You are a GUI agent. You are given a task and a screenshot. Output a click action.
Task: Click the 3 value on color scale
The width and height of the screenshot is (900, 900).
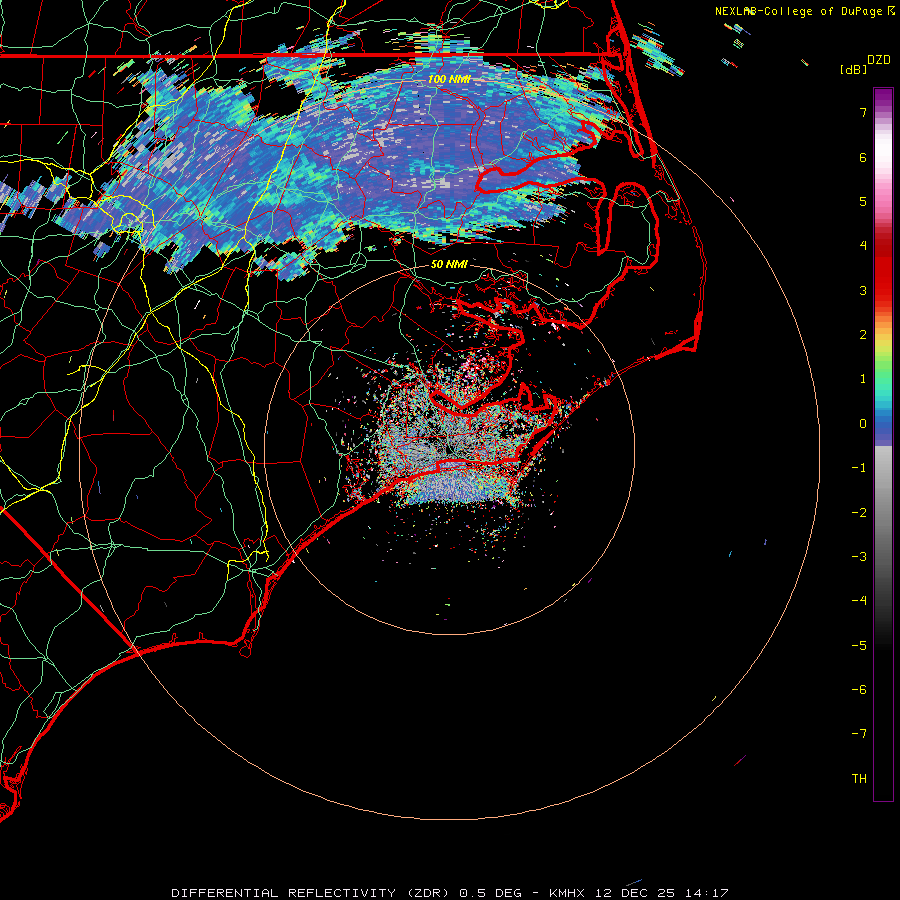863,290
